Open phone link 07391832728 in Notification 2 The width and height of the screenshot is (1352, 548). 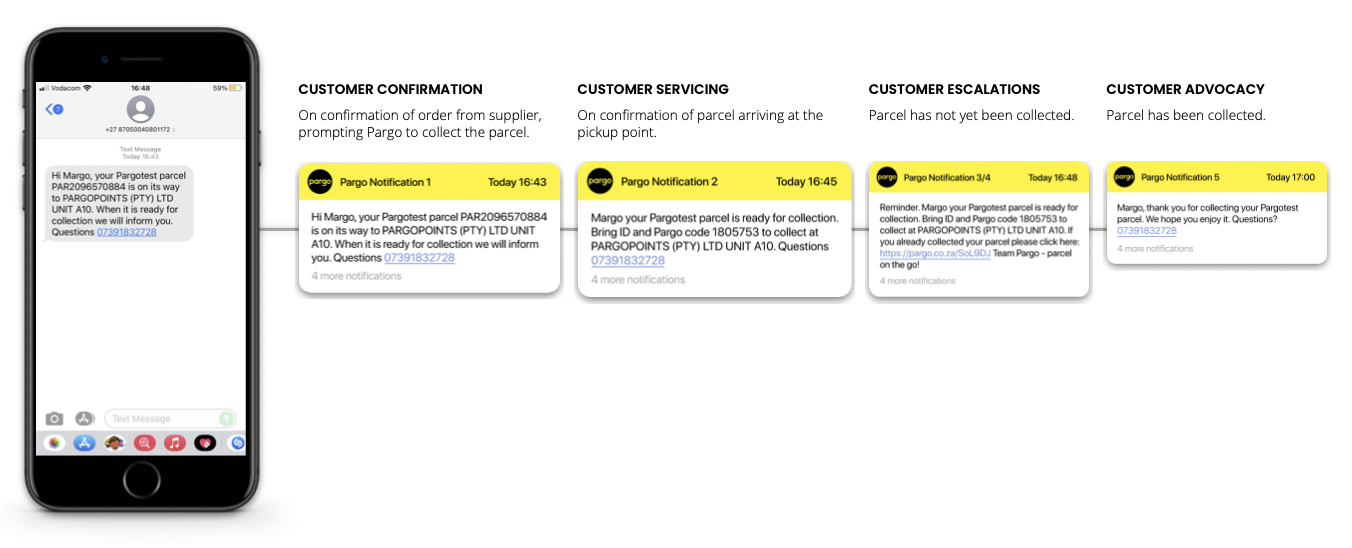[x=627, y=260]
